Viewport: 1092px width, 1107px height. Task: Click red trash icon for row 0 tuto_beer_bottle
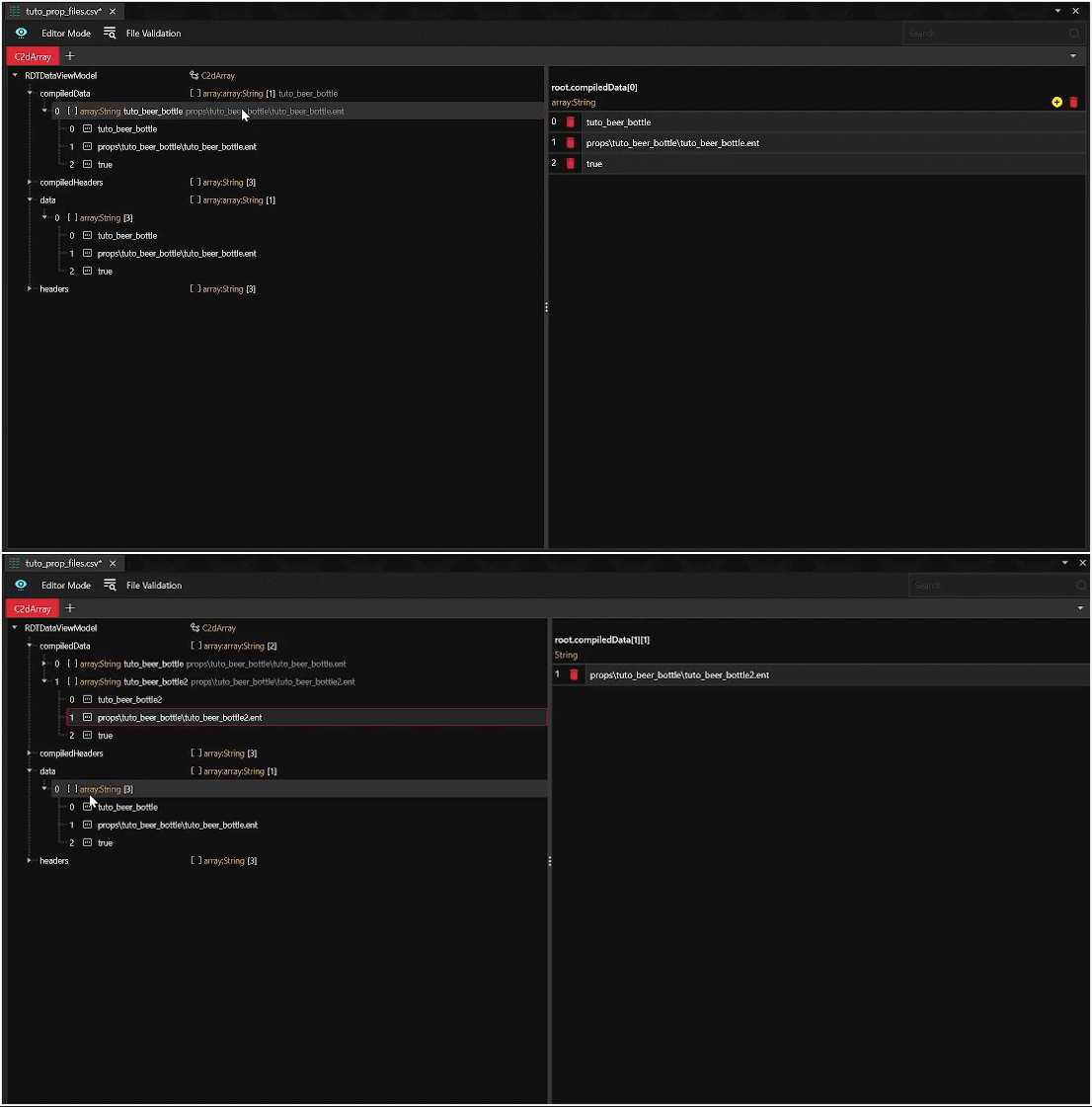point(570,122)
